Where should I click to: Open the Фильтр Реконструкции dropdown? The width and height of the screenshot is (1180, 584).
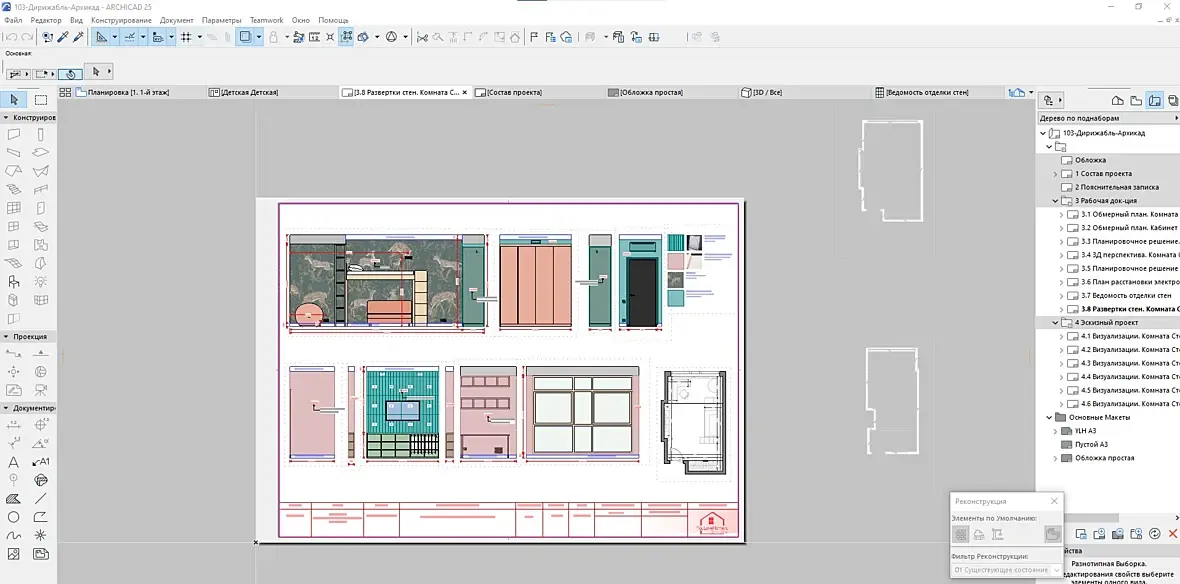point(1005,570)
